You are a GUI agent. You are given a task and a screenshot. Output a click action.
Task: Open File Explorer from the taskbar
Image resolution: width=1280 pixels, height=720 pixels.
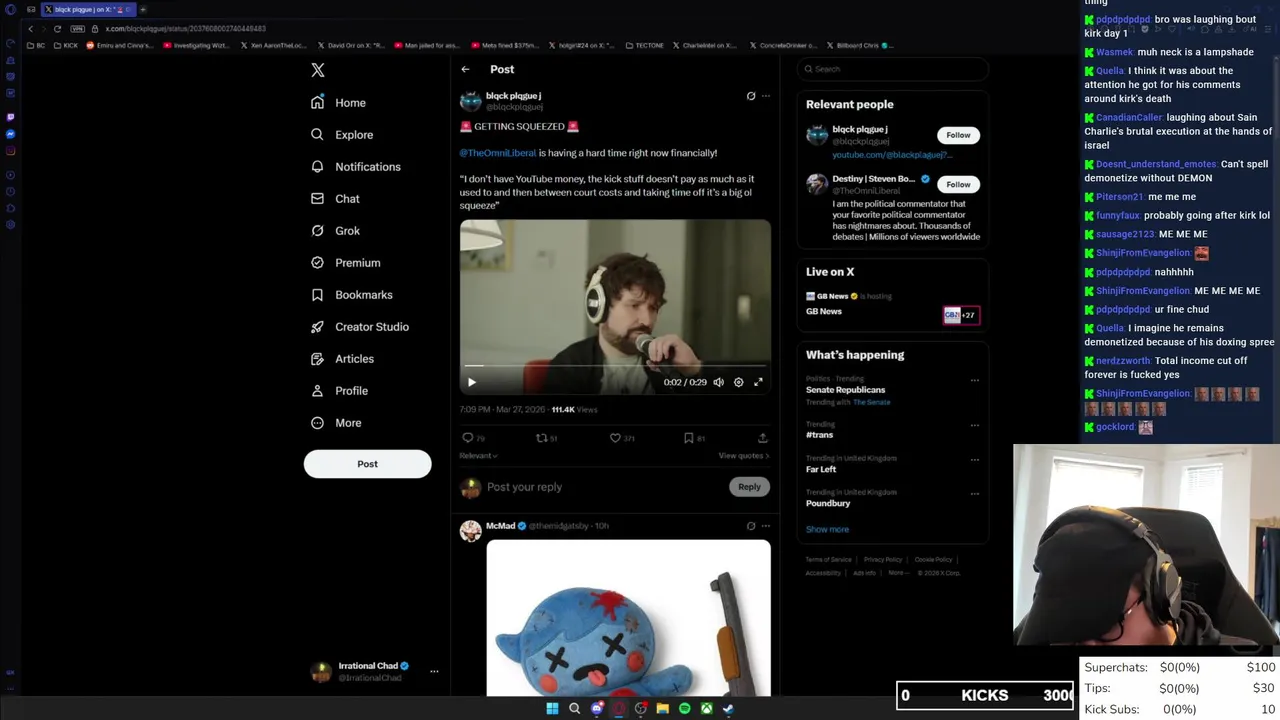tap(662, 708)
